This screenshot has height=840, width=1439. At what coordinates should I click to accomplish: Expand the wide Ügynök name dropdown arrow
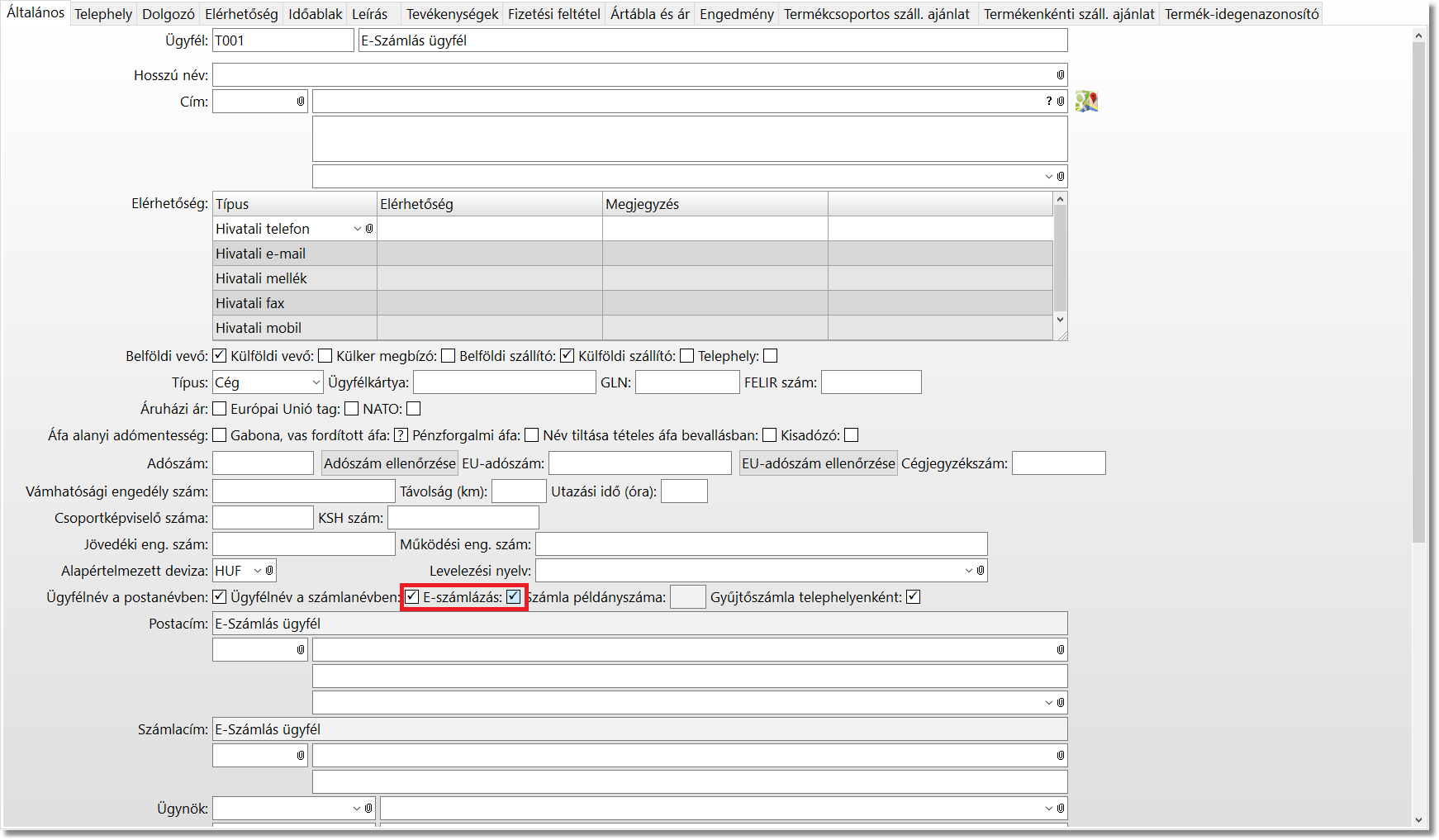(1049, 809)
